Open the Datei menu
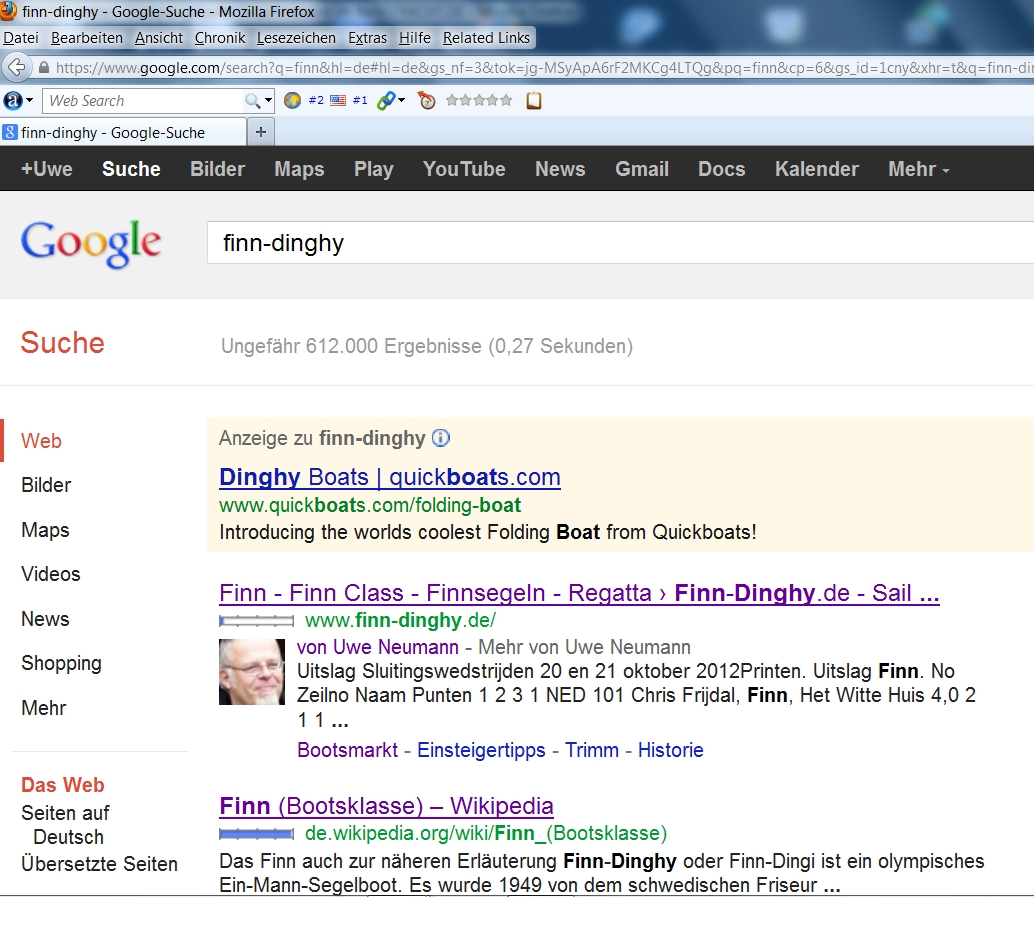 [x=21, y=38]
